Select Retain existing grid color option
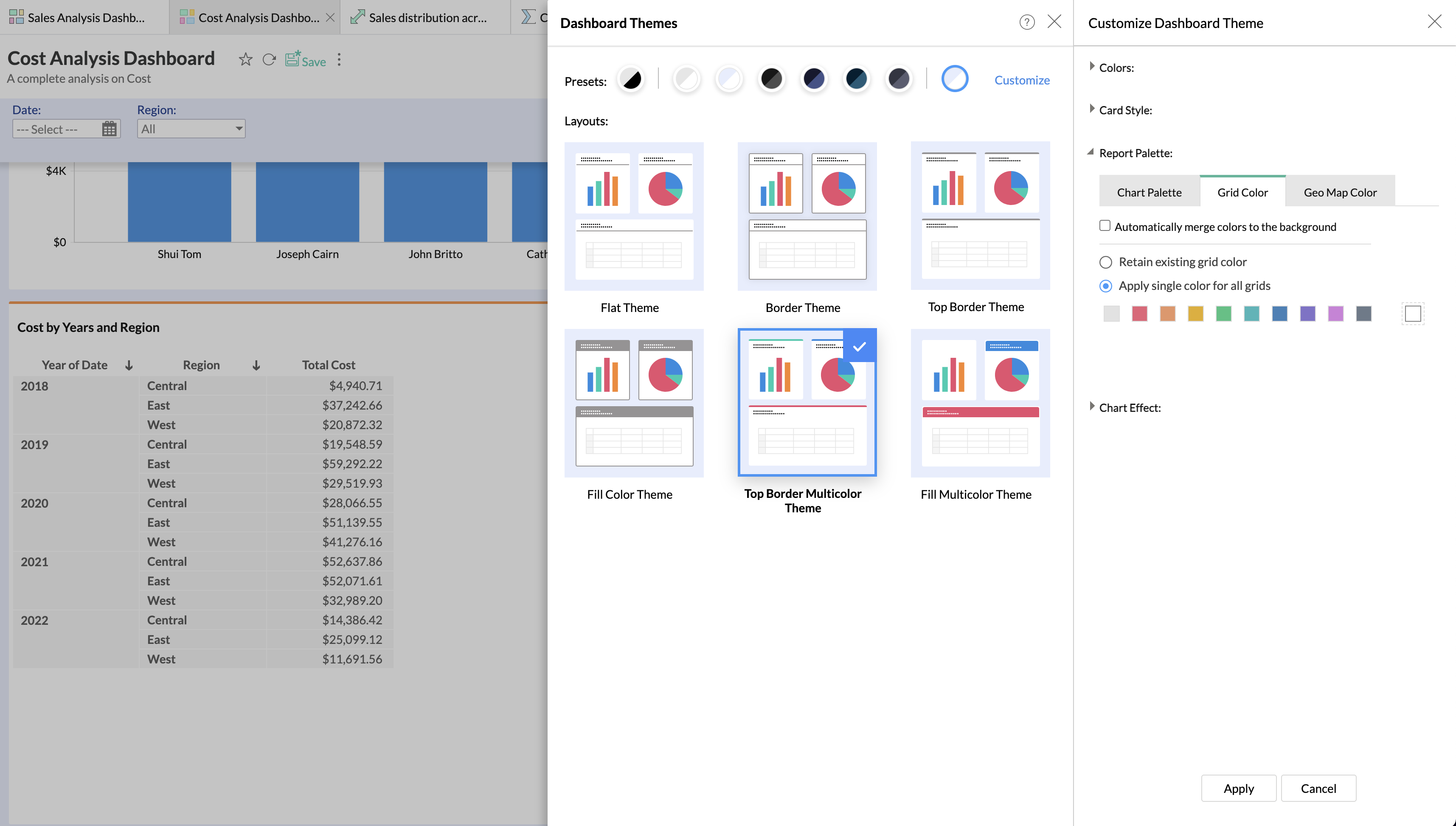 [1105, 262]
